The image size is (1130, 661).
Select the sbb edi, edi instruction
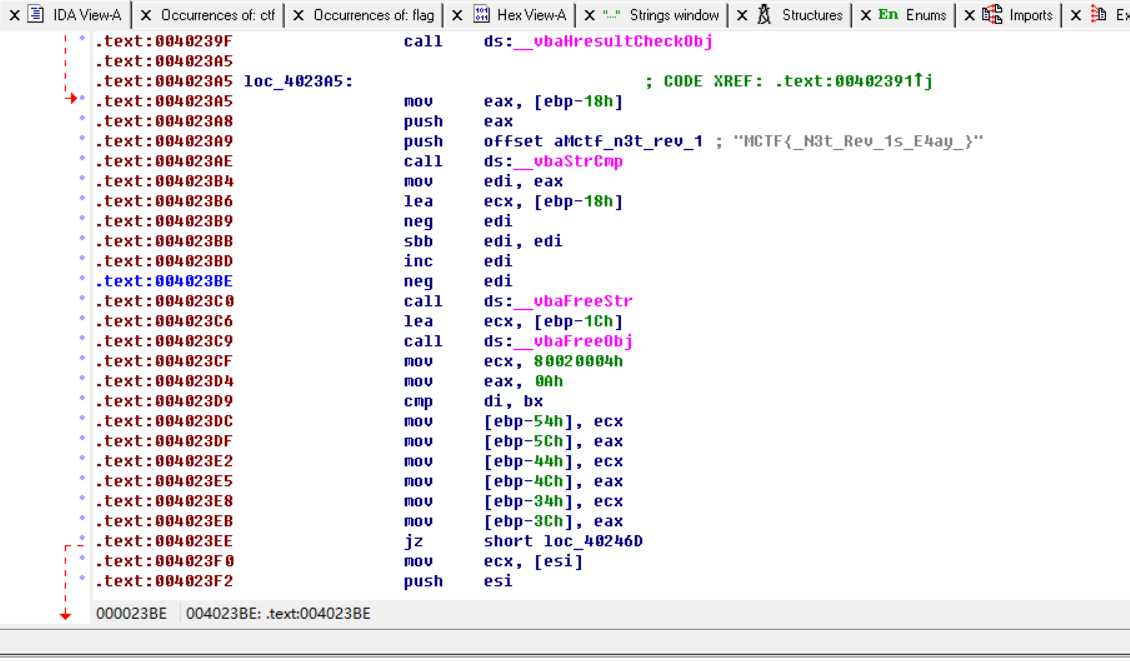[x=483, y=241]
